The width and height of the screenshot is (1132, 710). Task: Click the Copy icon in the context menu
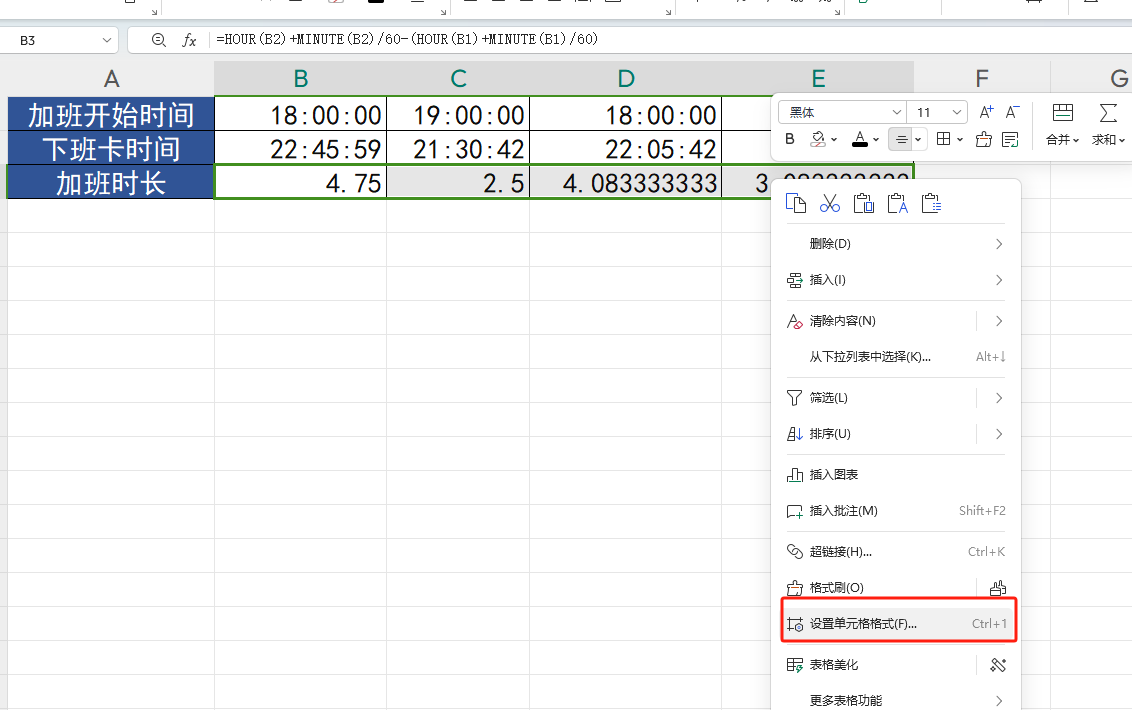coord(796,204)
